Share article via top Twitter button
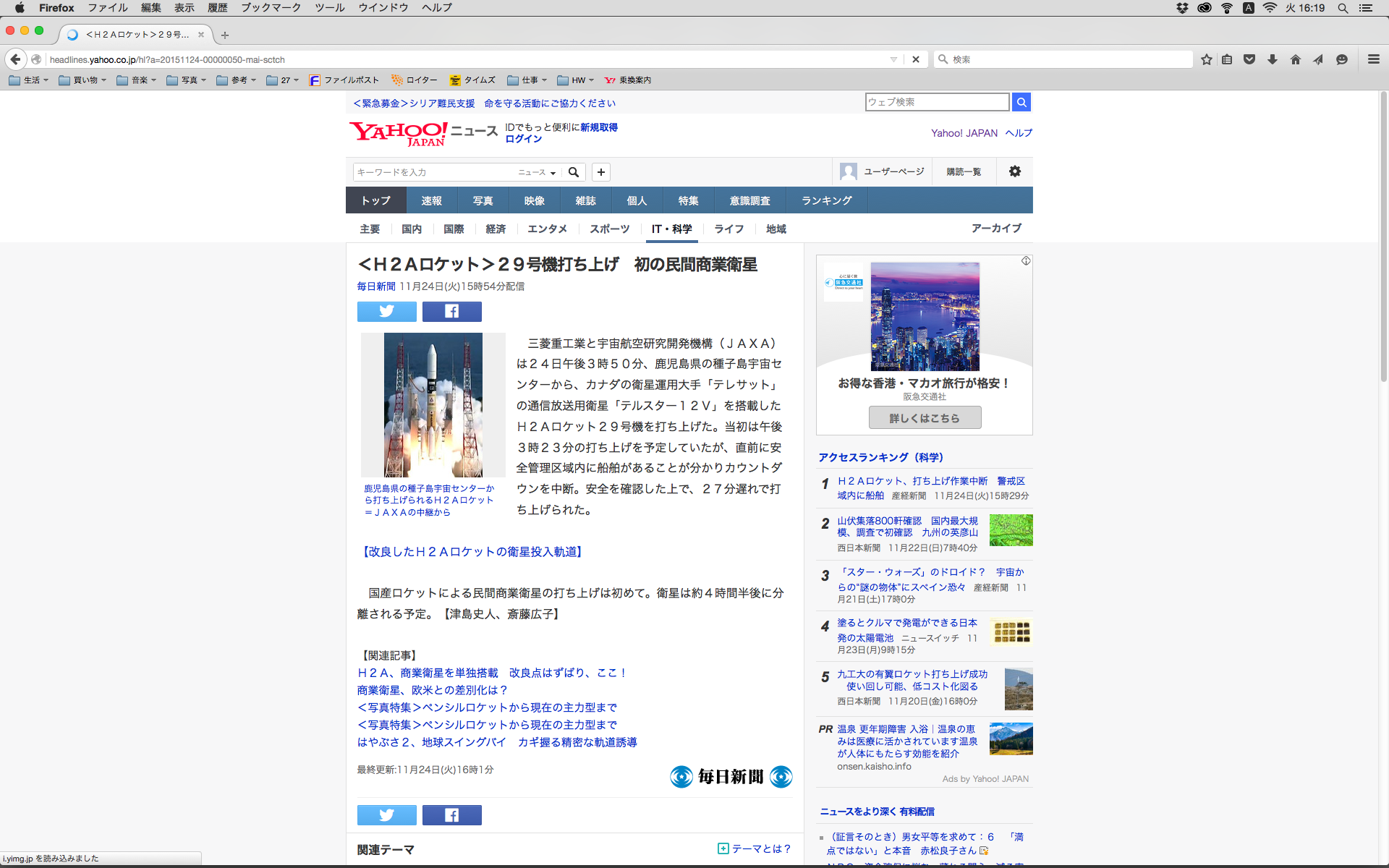 [386, 312]
